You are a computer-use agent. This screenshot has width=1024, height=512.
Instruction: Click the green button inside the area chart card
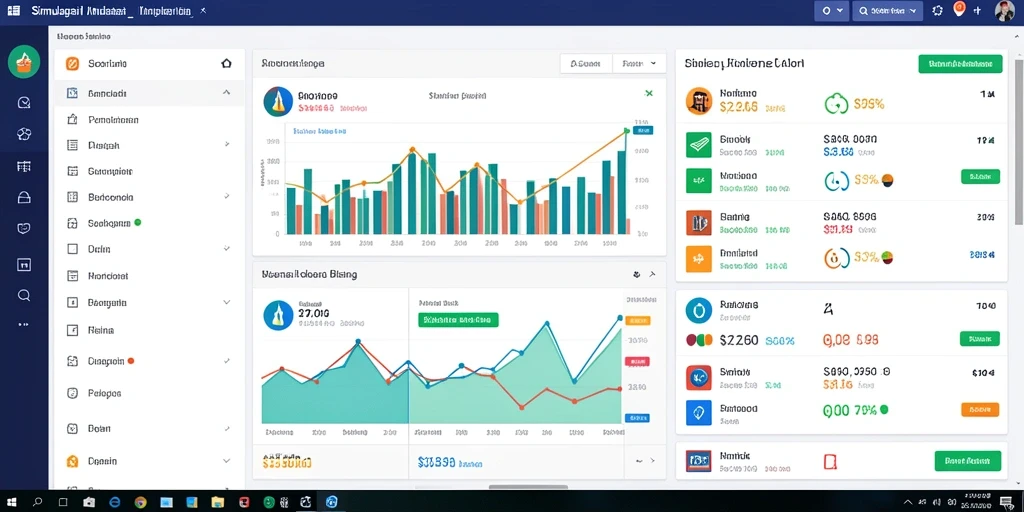tap(458, 320)
